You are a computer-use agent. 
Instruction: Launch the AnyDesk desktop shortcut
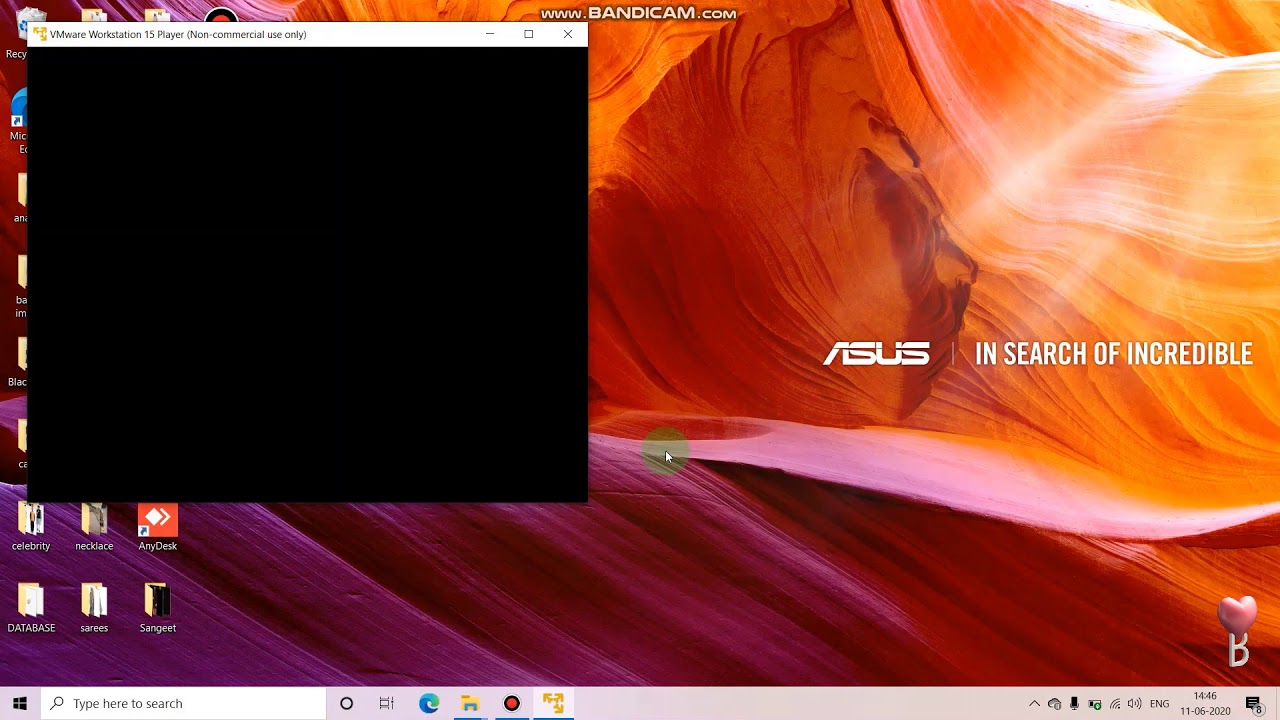click(157, 527)
